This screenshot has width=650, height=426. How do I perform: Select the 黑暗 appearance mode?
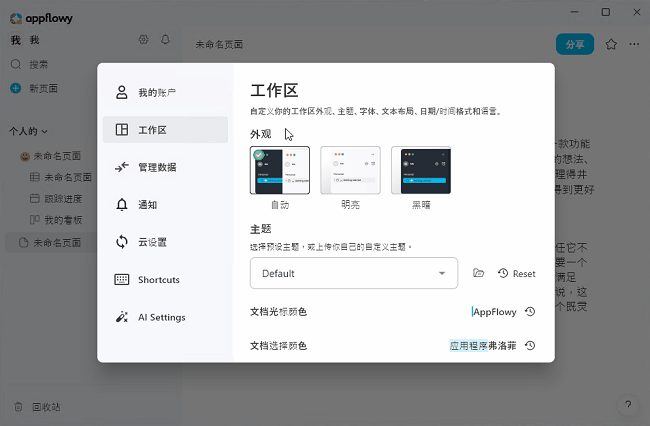[x=421, y=171]
